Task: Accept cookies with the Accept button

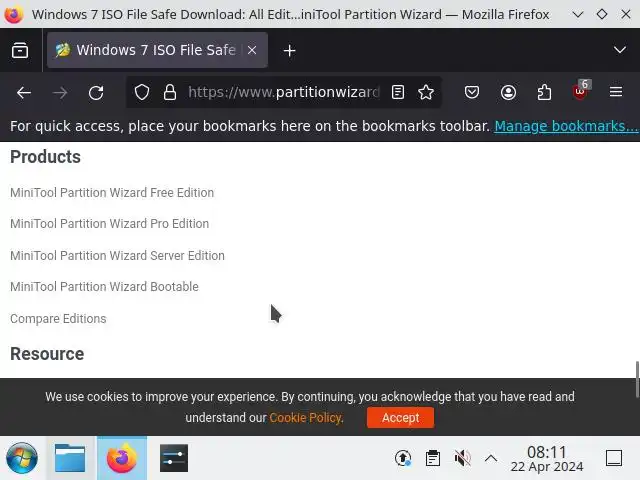Action: point(400,418)
